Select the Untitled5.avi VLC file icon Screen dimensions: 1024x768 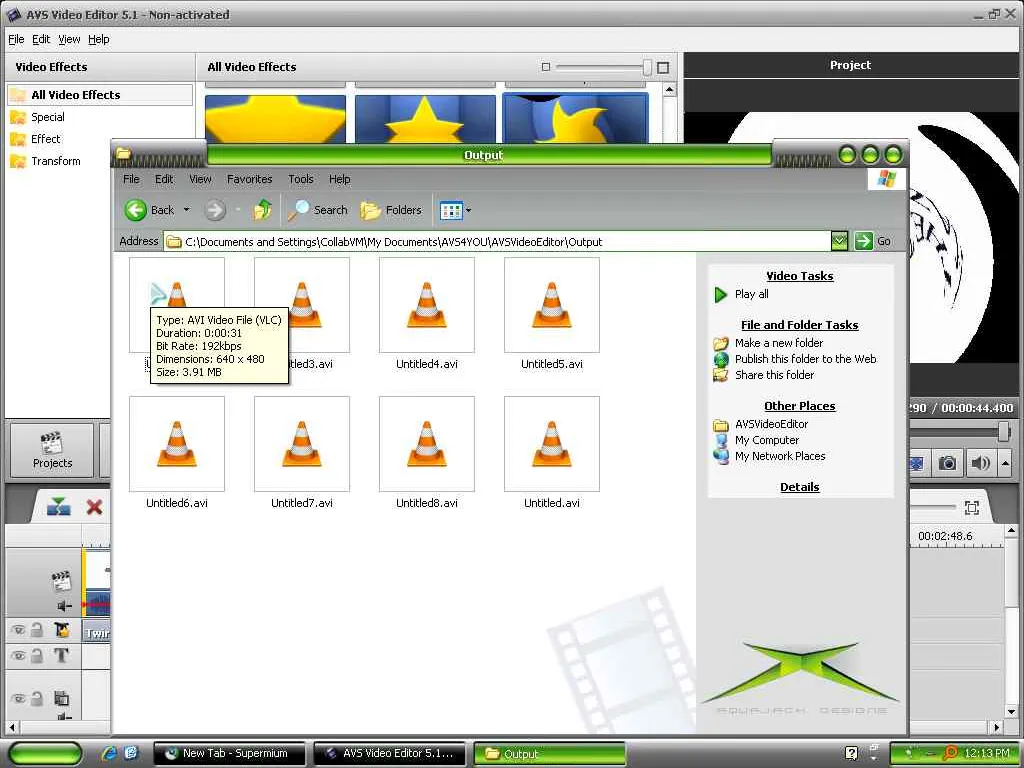tap(552, 305)
